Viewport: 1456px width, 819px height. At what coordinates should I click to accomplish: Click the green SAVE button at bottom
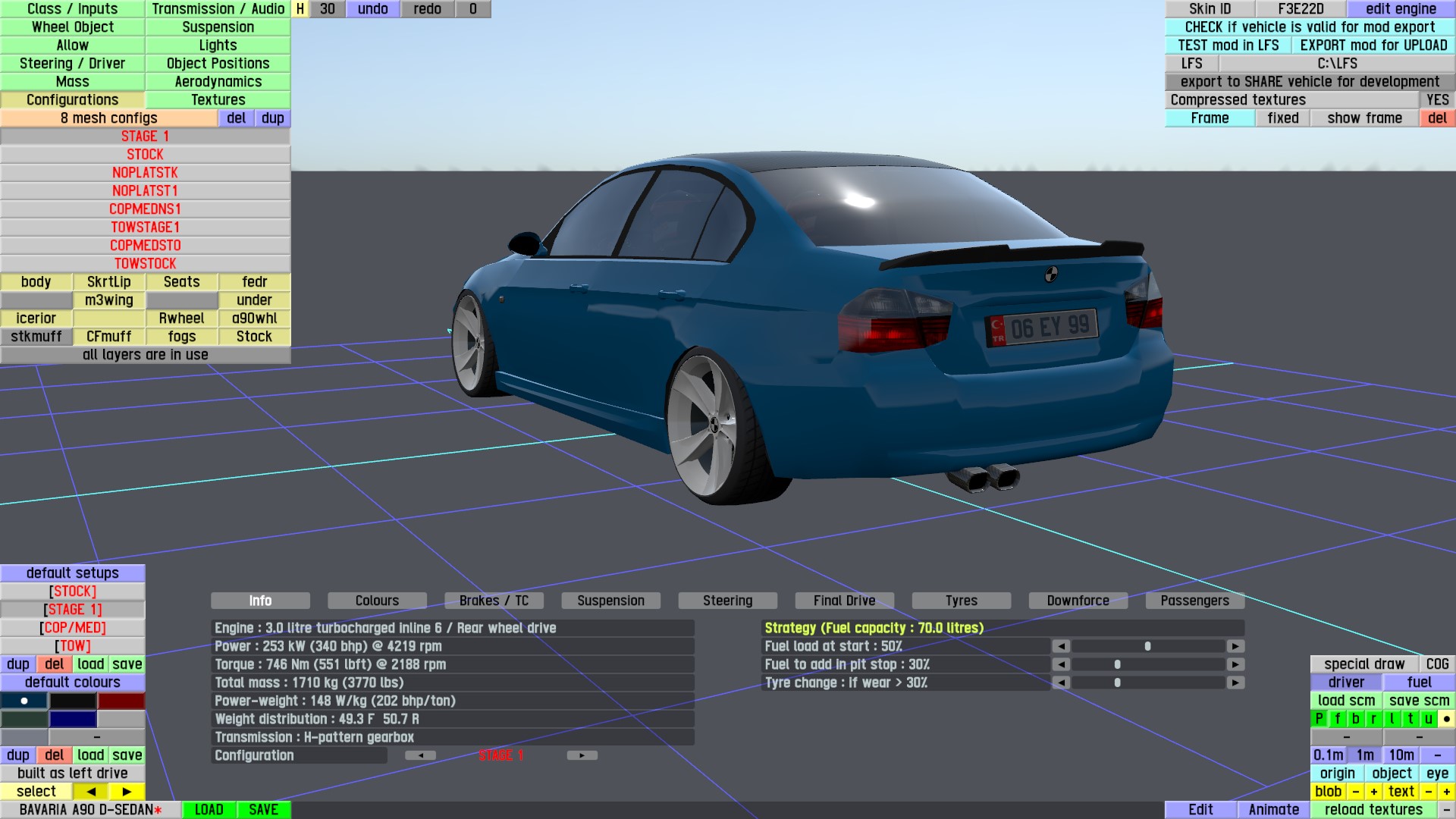pos(263,809)
